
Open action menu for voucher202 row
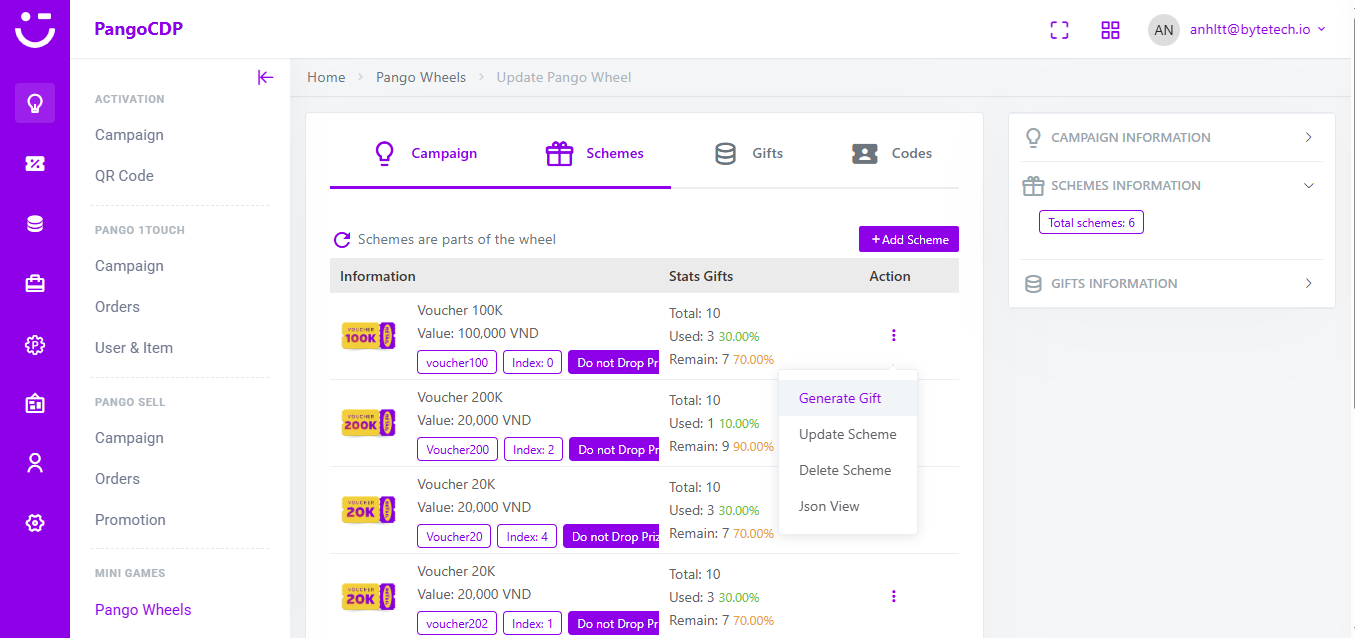click(893, 596)
